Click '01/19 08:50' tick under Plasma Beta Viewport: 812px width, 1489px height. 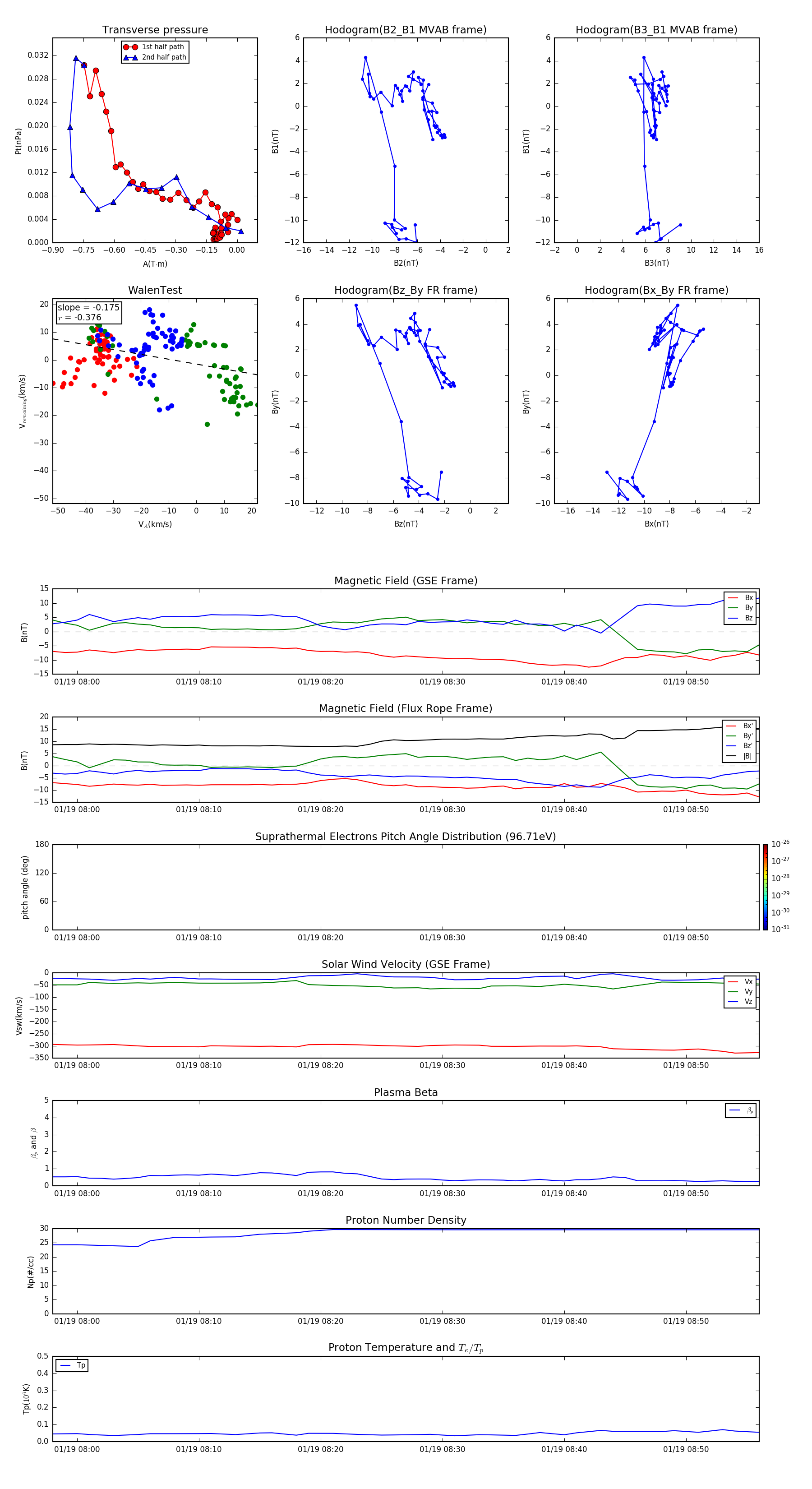pyautogui.click(x=685, y=1193)
